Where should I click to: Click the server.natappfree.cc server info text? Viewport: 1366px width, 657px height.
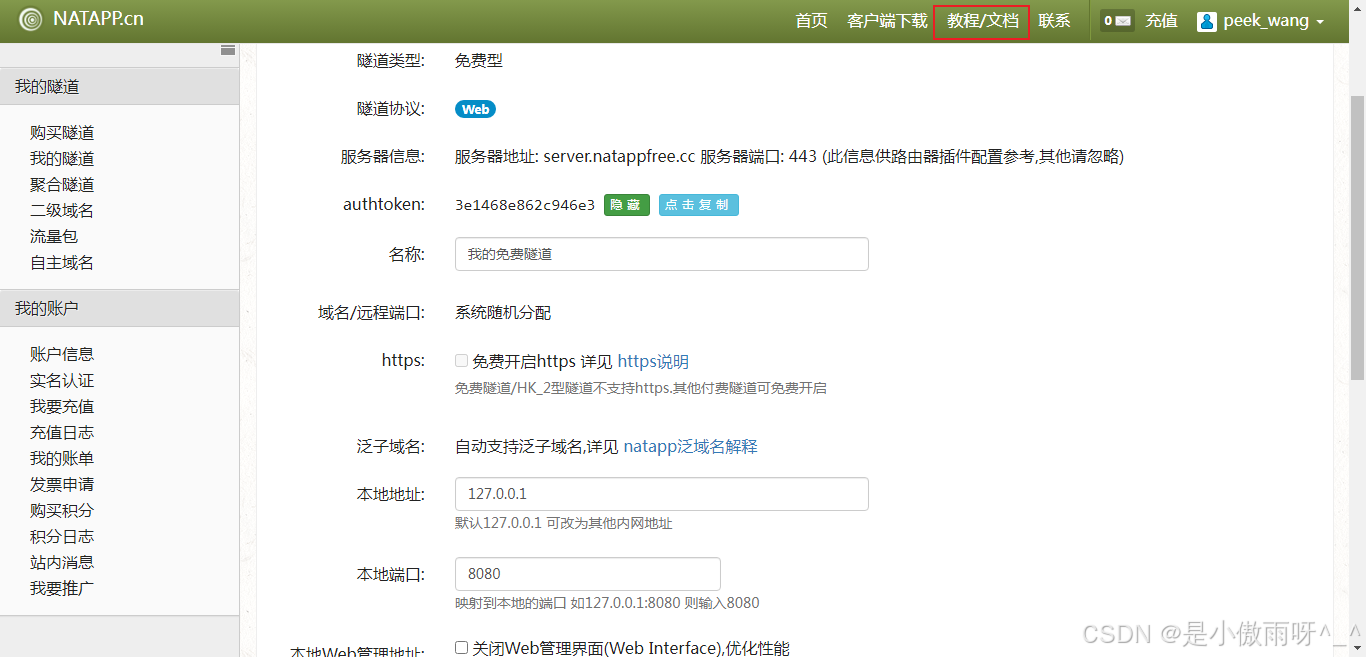tap(619, 157)
